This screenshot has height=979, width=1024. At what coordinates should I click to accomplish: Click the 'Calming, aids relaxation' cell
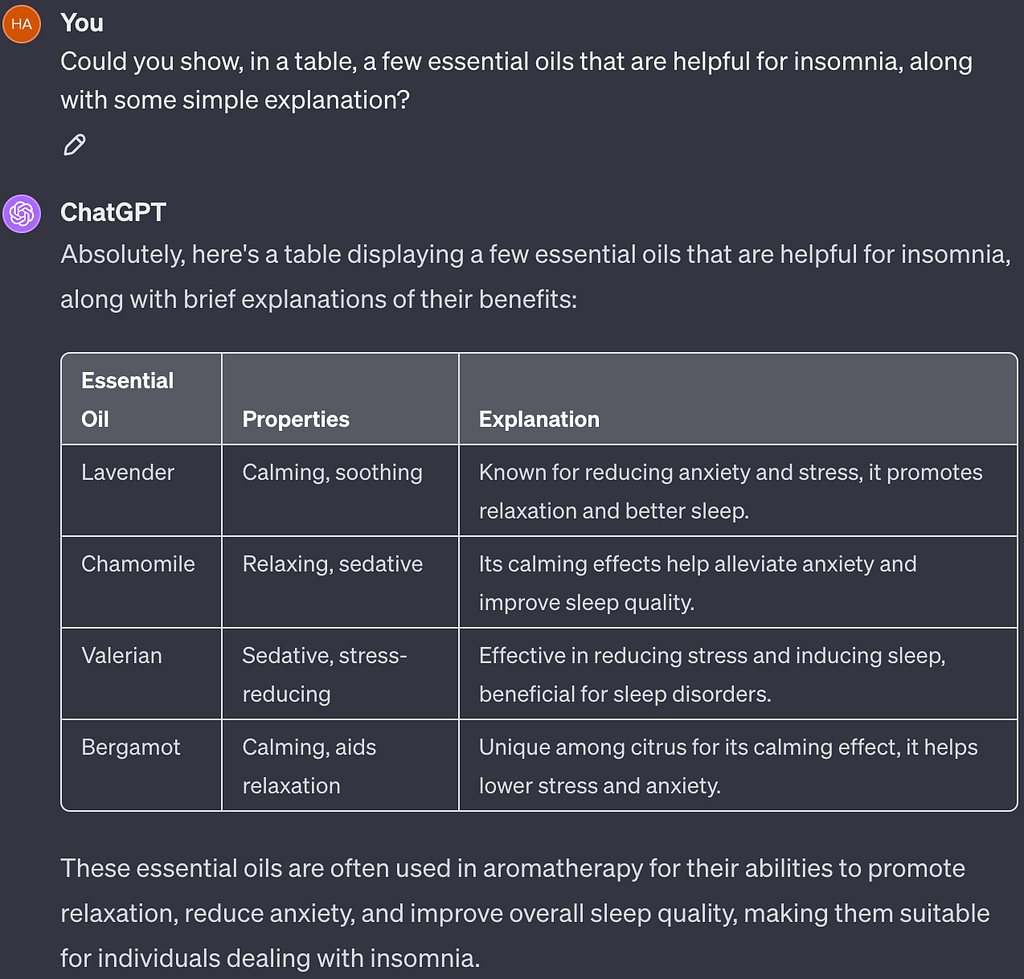point(340,765)
